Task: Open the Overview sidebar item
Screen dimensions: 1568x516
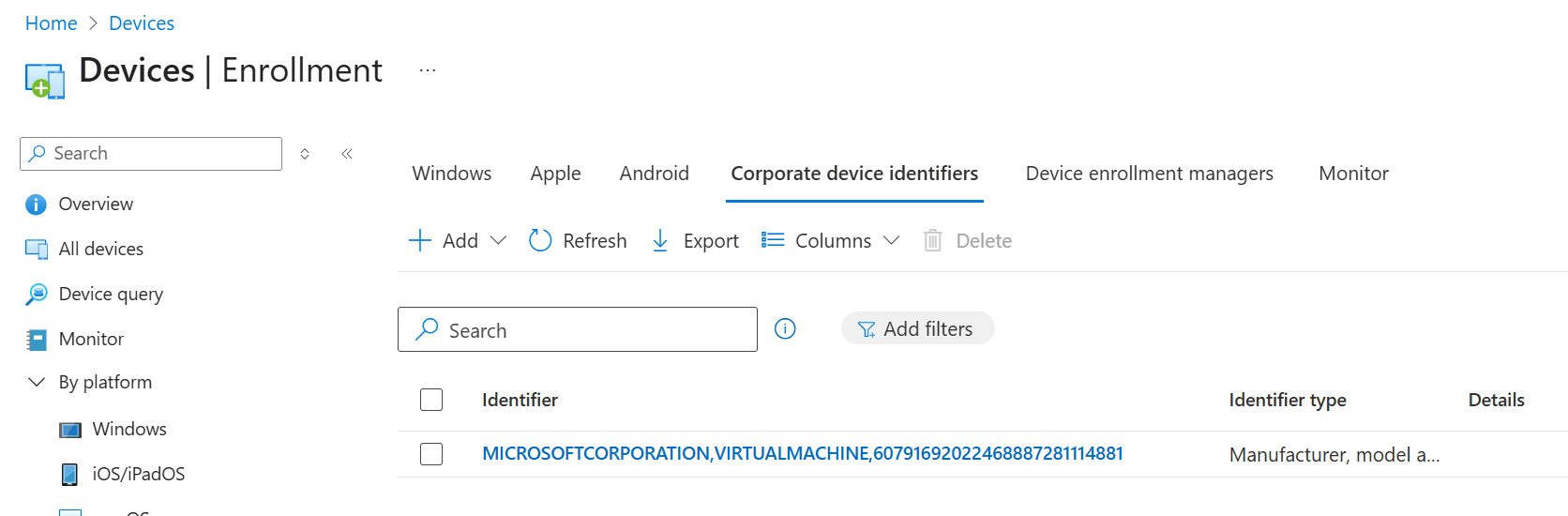Action: [95, 204]
